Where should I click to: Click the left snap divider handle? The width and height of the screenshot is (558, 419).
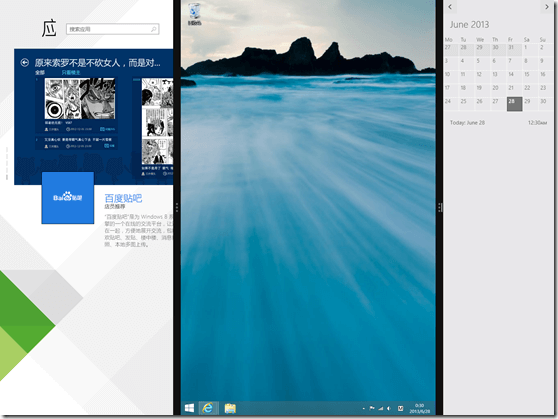coord(177,207)
